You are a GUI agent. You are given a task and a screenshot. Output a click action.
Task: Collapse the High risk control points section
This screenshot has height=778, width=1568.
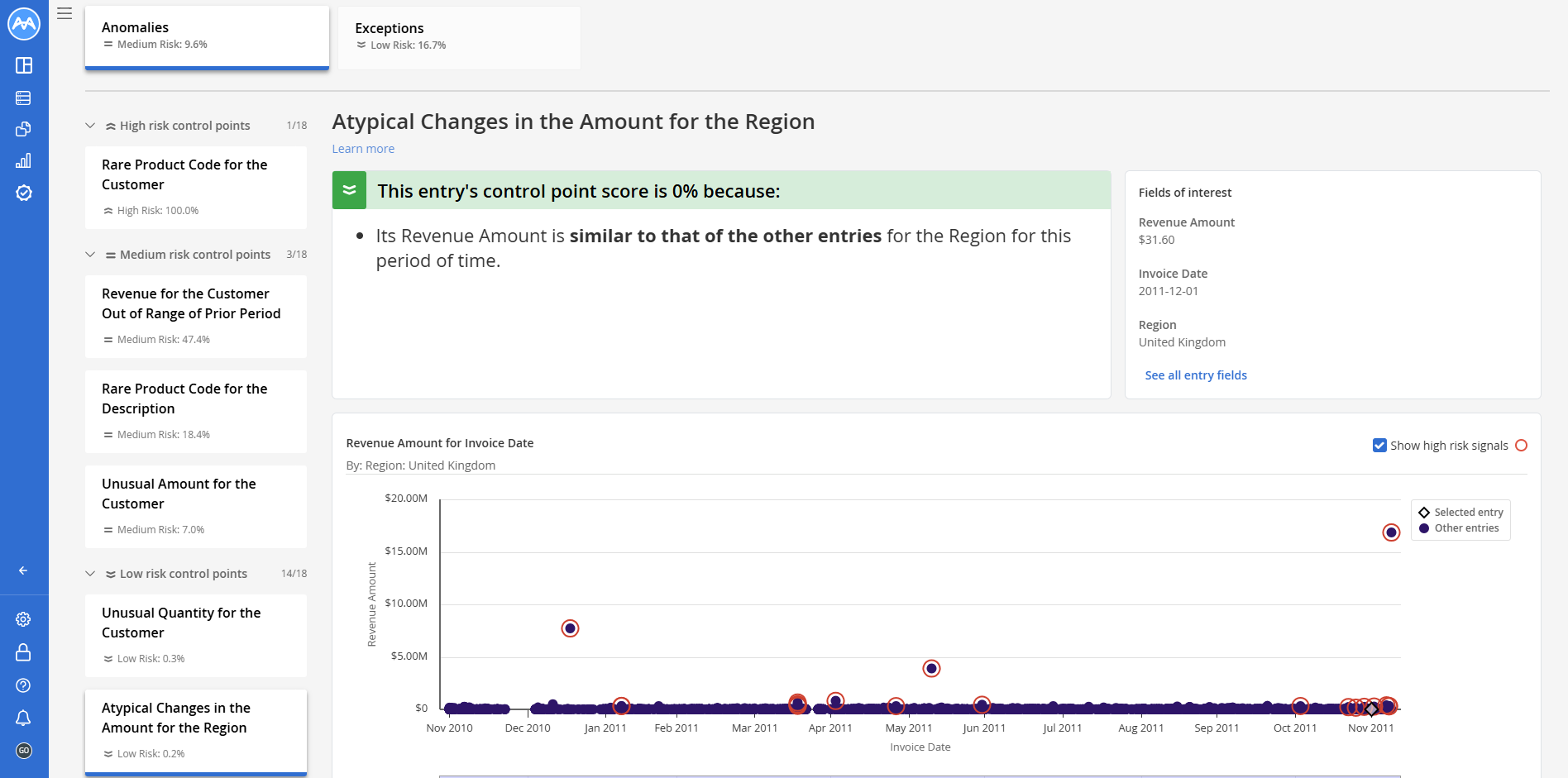90,126
